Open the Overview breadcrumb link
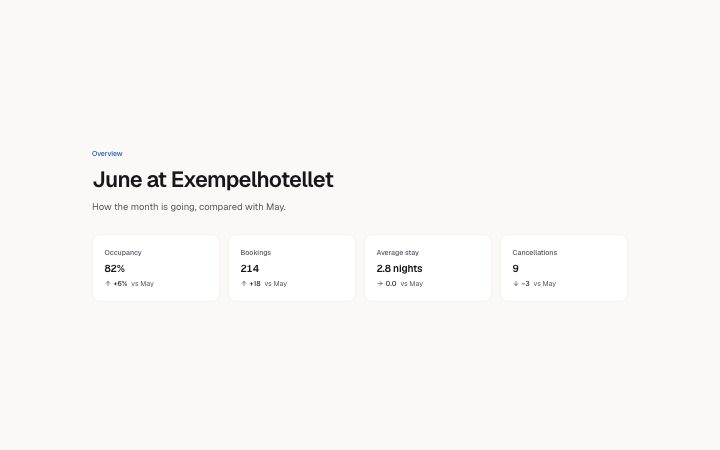720x450 pixels. point(107,154)
